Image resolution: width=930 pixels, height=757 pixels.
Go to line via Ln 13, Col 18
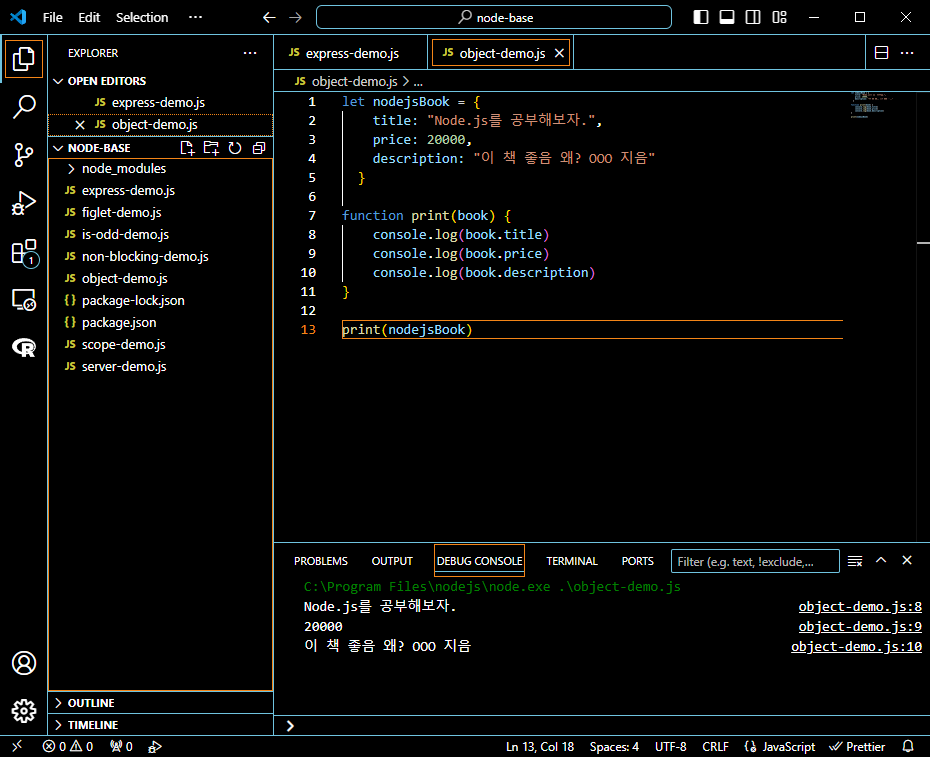[x=540, y=746]
